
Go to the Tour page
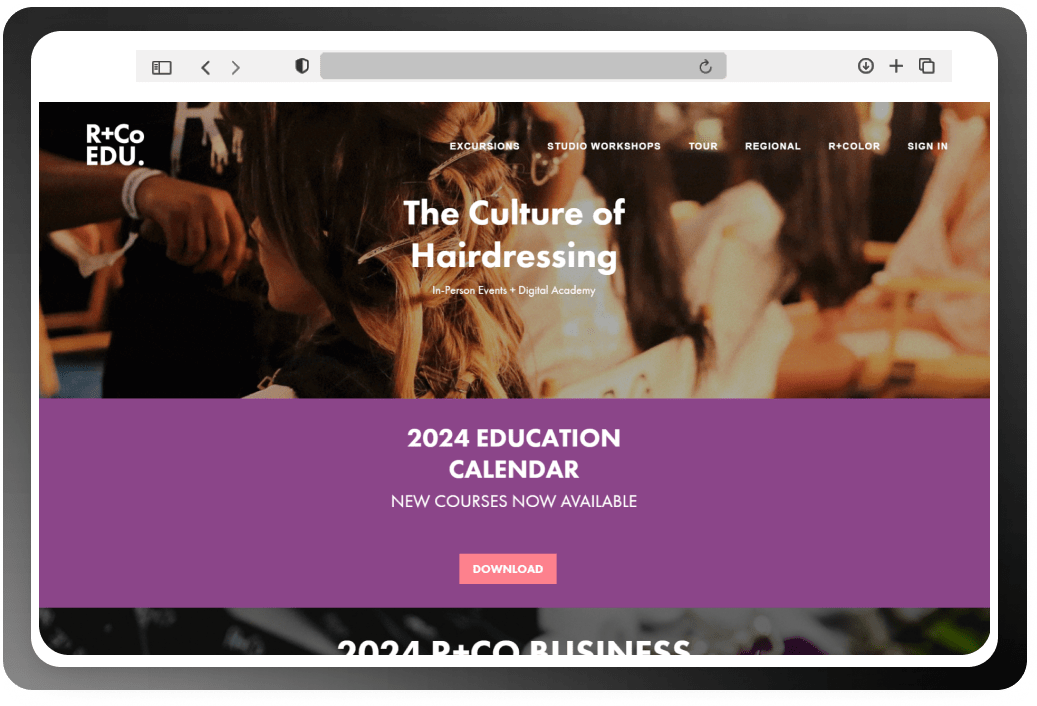[x=703, y=146]
